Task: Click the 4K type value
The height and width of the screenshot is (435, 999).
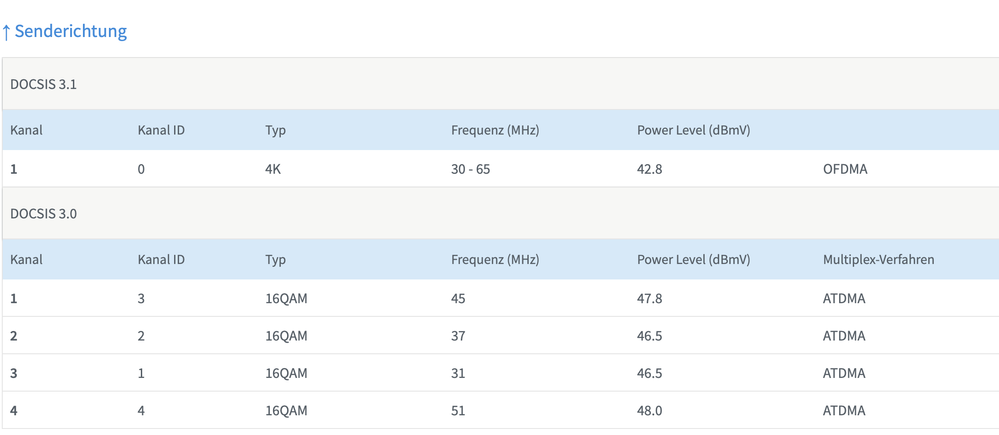Action: pos(273,169)
